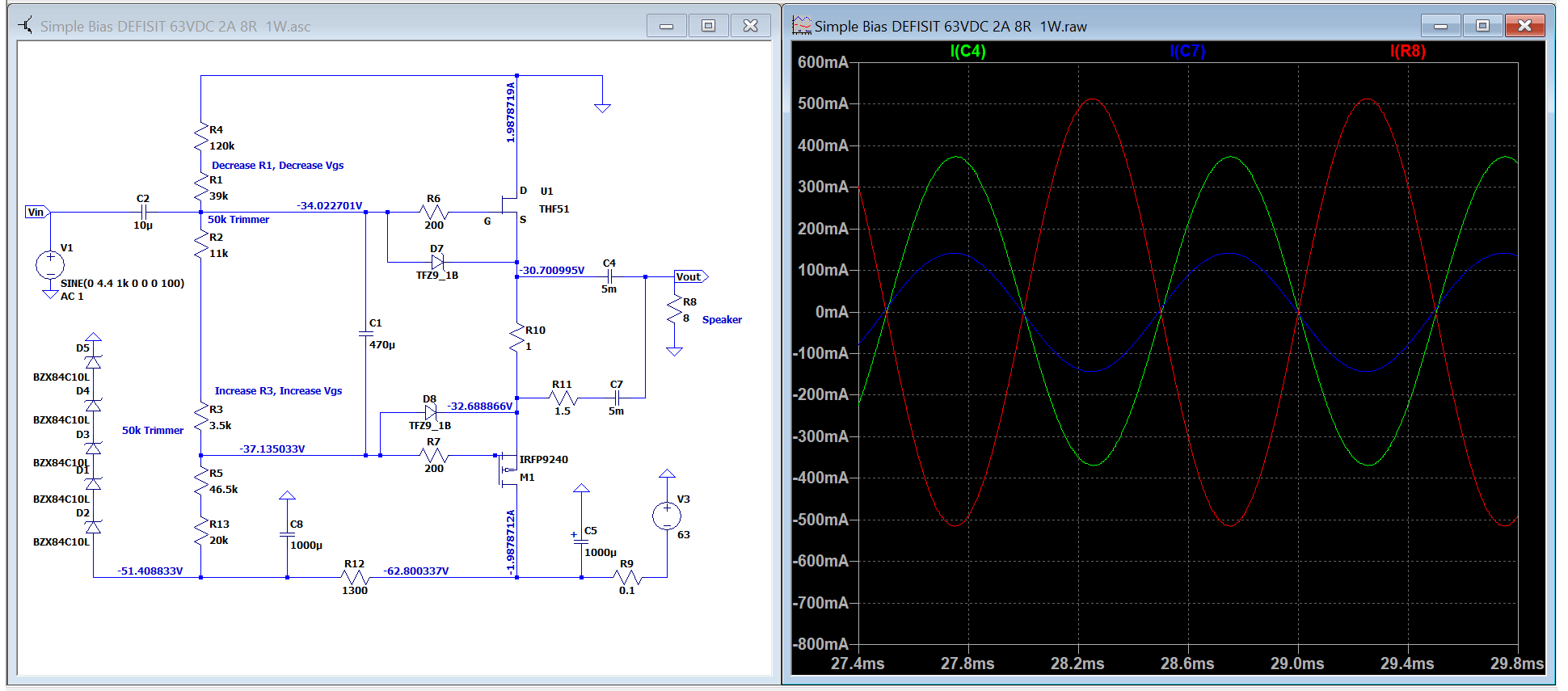Image resolution: width=1568 pixels, height=691 pixels.
Task: Click the waveform window title bar icon
Action: [x=802, y=26]
